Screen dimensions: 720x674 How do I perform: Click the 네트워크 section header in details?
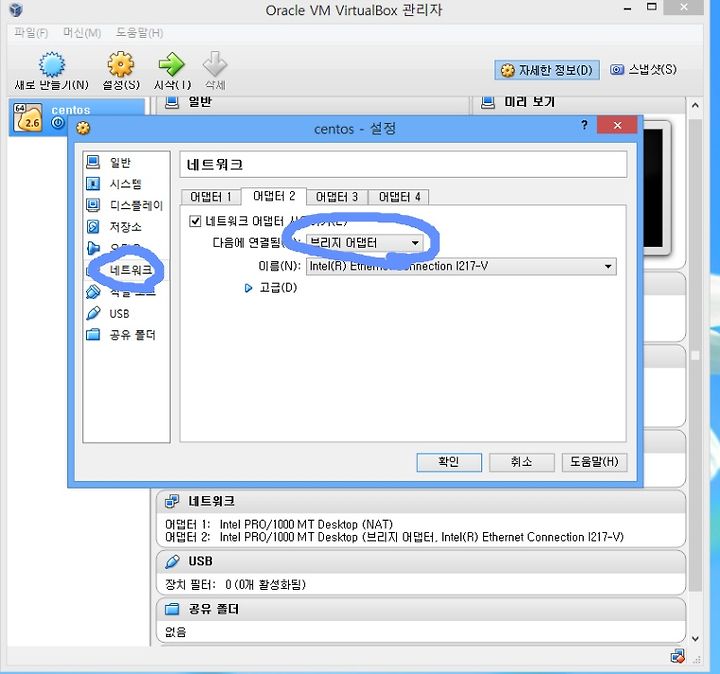pos(421,501)
